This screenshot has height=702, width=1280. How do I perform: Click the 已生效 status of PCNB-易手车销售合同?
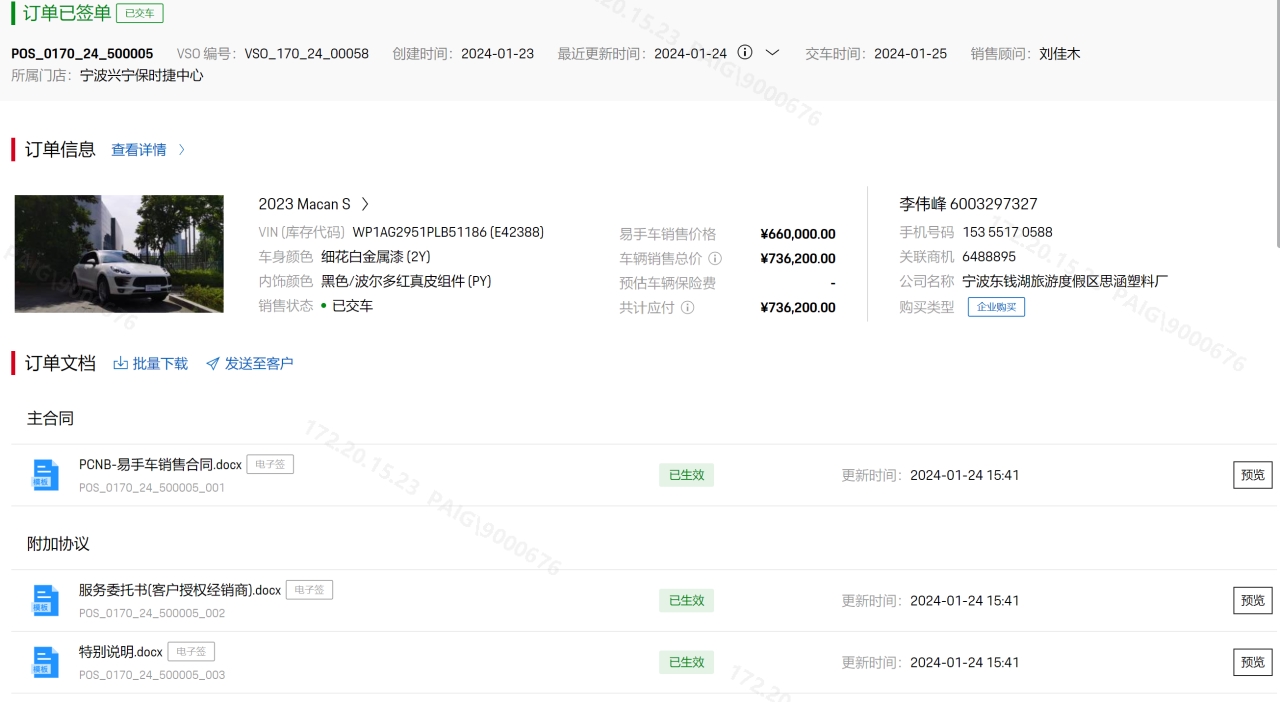[x=687, y=475]
